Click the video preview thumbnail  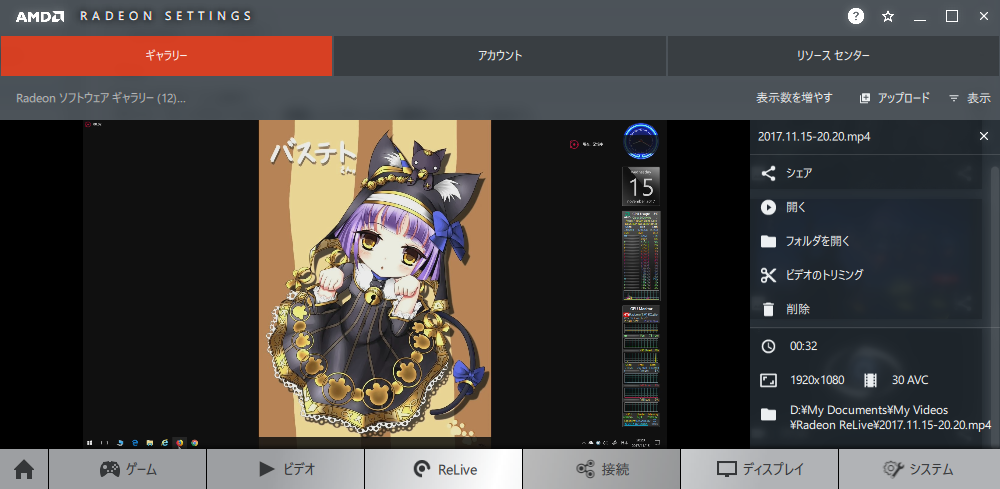(x=374, y=284)
